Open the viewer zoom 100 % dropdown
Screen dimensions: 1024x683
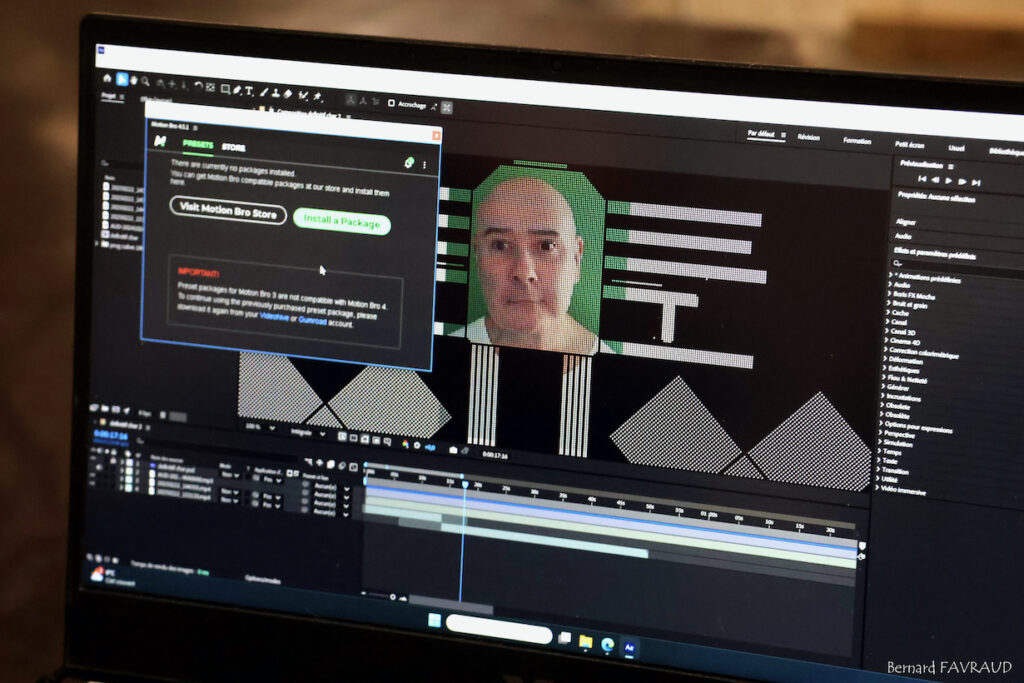coord(260,427)
